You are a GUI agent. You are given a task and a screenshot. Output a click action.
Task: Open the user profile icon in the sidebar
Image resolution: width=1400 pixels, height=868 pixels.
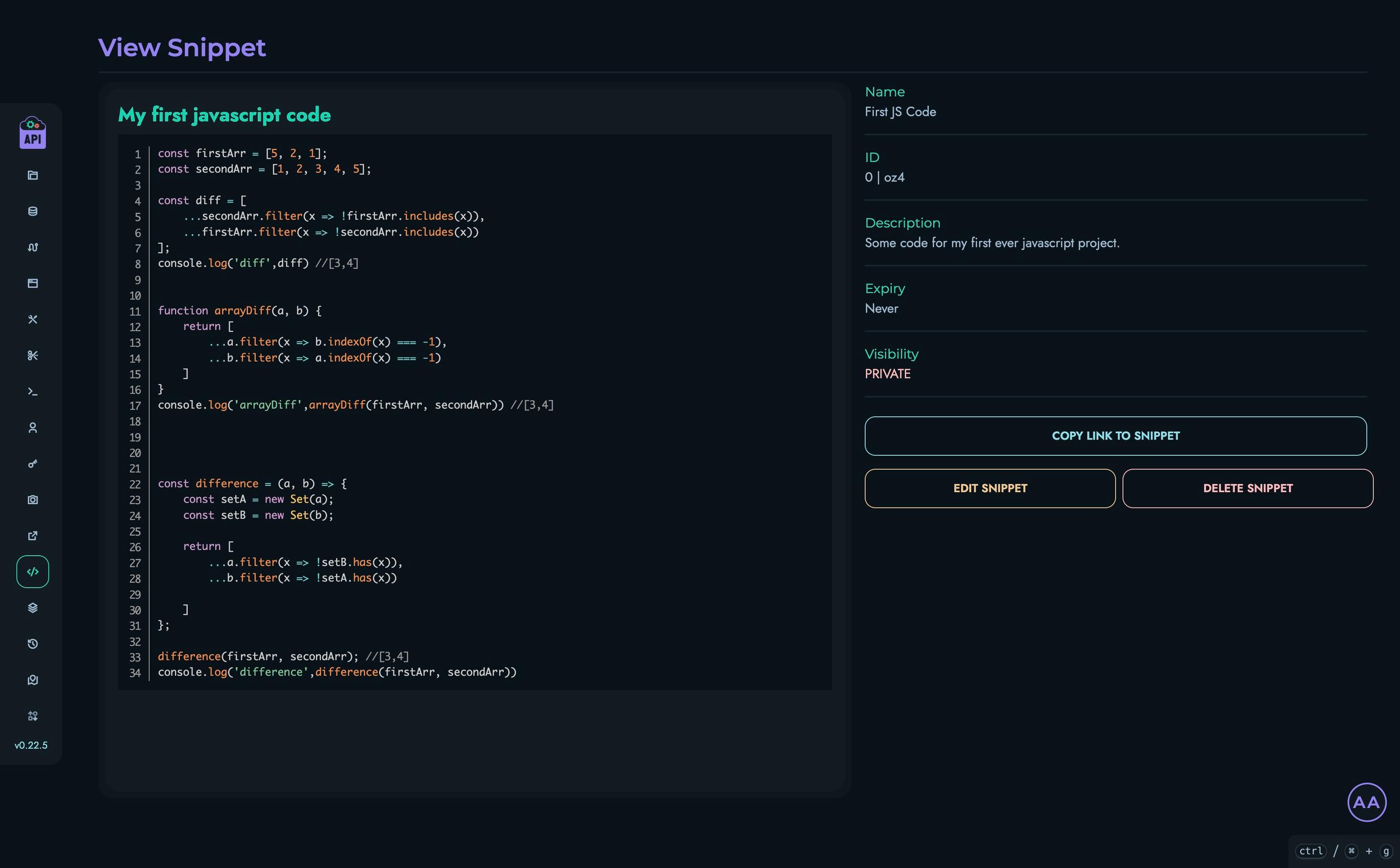[x=33, y=428]
